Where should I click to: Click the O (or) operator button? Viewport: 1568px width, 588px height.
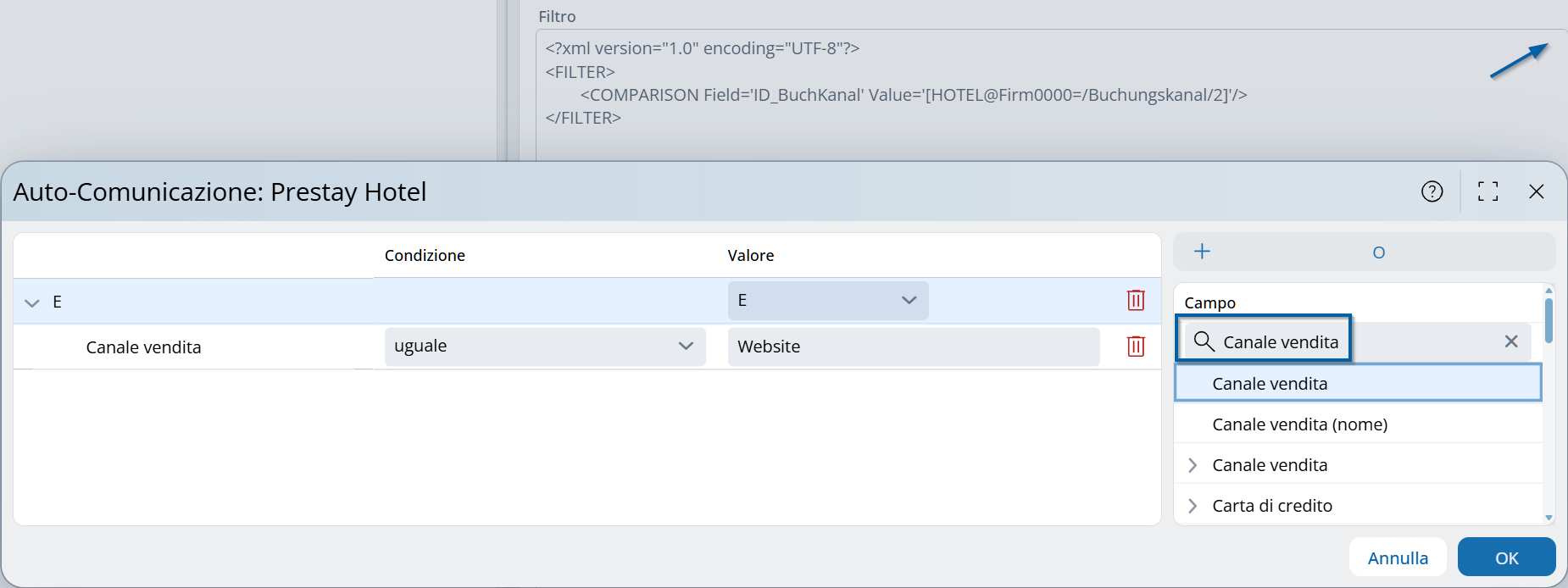(1378, 252)
